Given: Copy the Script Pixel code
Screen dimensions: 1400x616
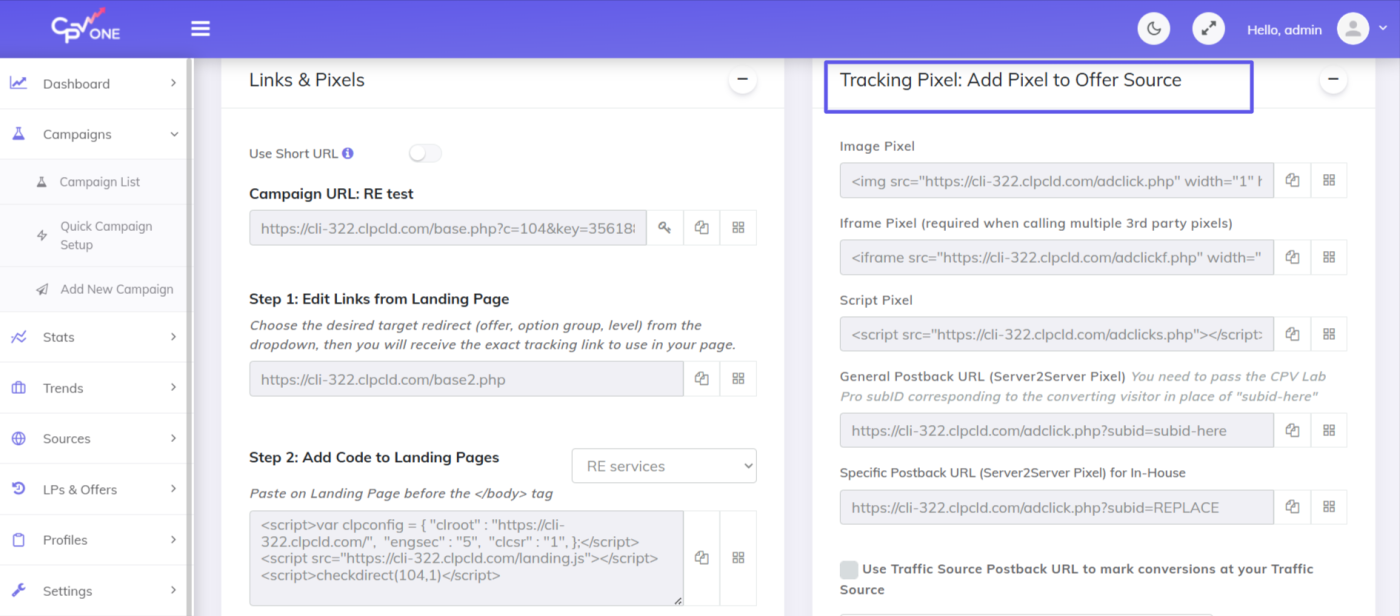Looking at the screenshot, I should (1292, 334).
